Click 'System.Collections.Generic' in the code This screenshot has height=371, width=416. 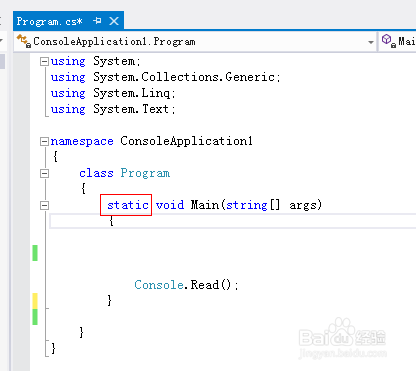[184, 77]
